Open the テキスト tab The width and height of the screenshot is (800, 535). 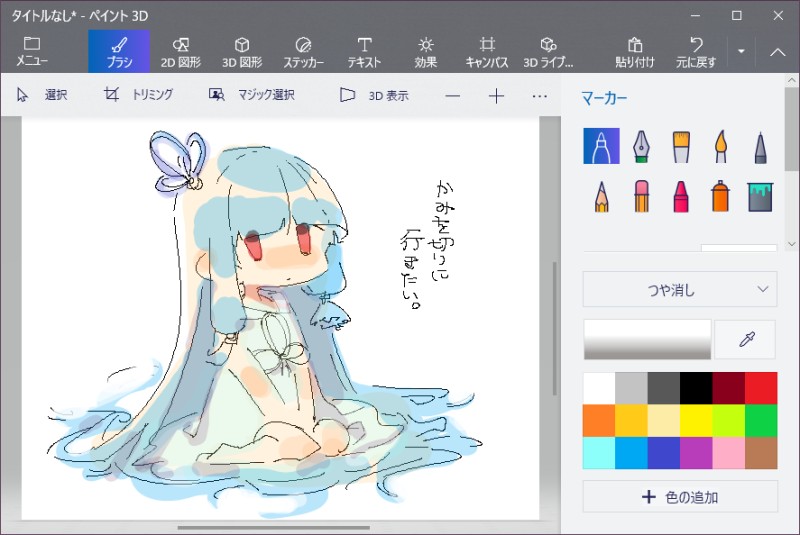click(364, 51)
